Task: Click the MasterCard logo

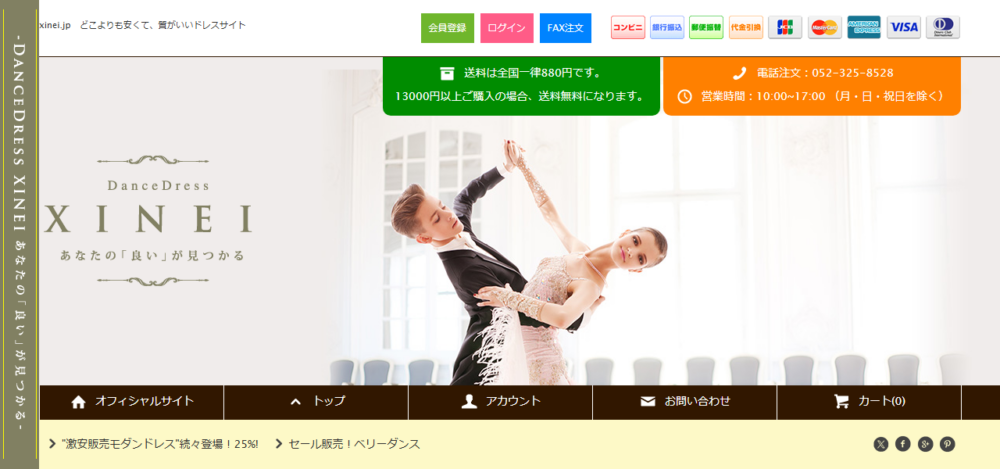Action: pos(825,27)
